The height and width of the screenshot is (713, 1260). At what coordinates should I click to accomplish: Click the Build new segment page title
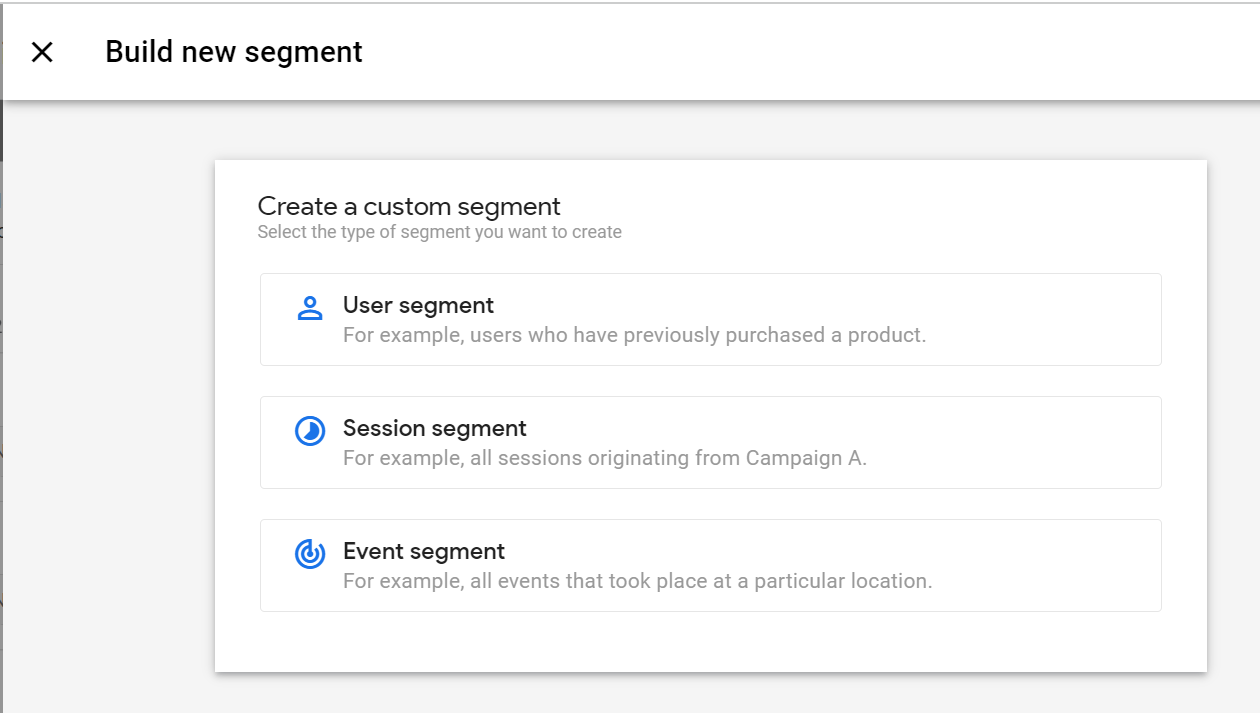(x=234, y=52)
